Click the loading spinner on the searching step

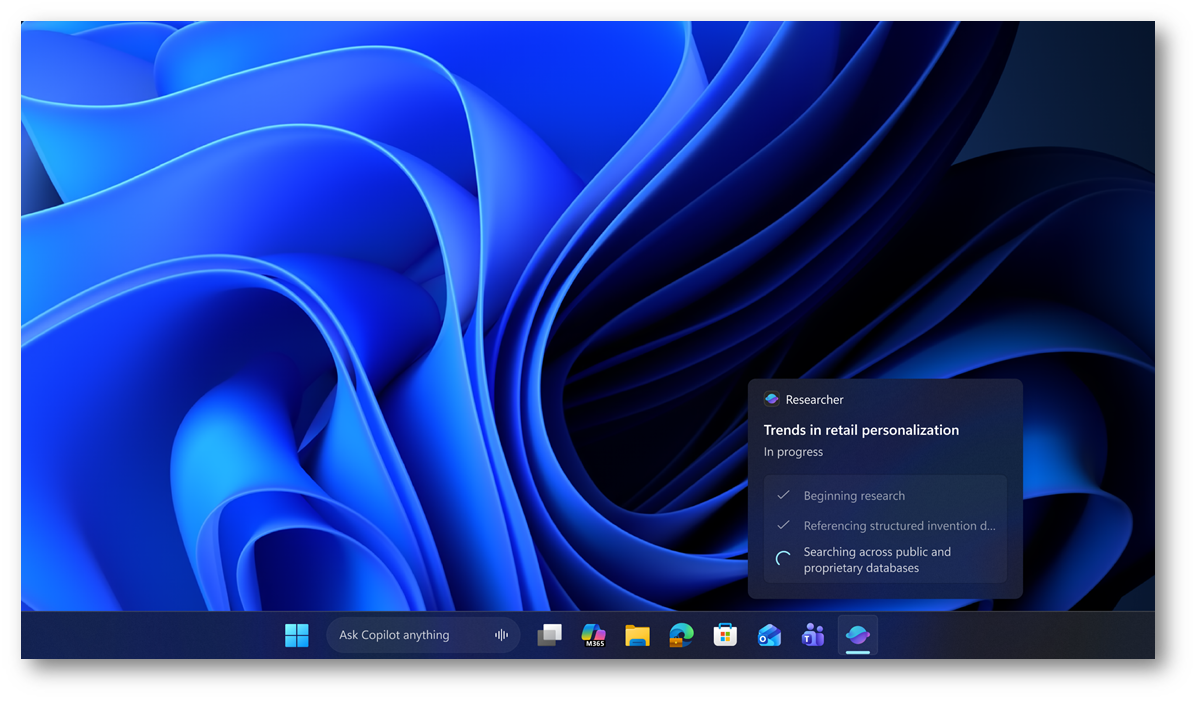[784, 560]
